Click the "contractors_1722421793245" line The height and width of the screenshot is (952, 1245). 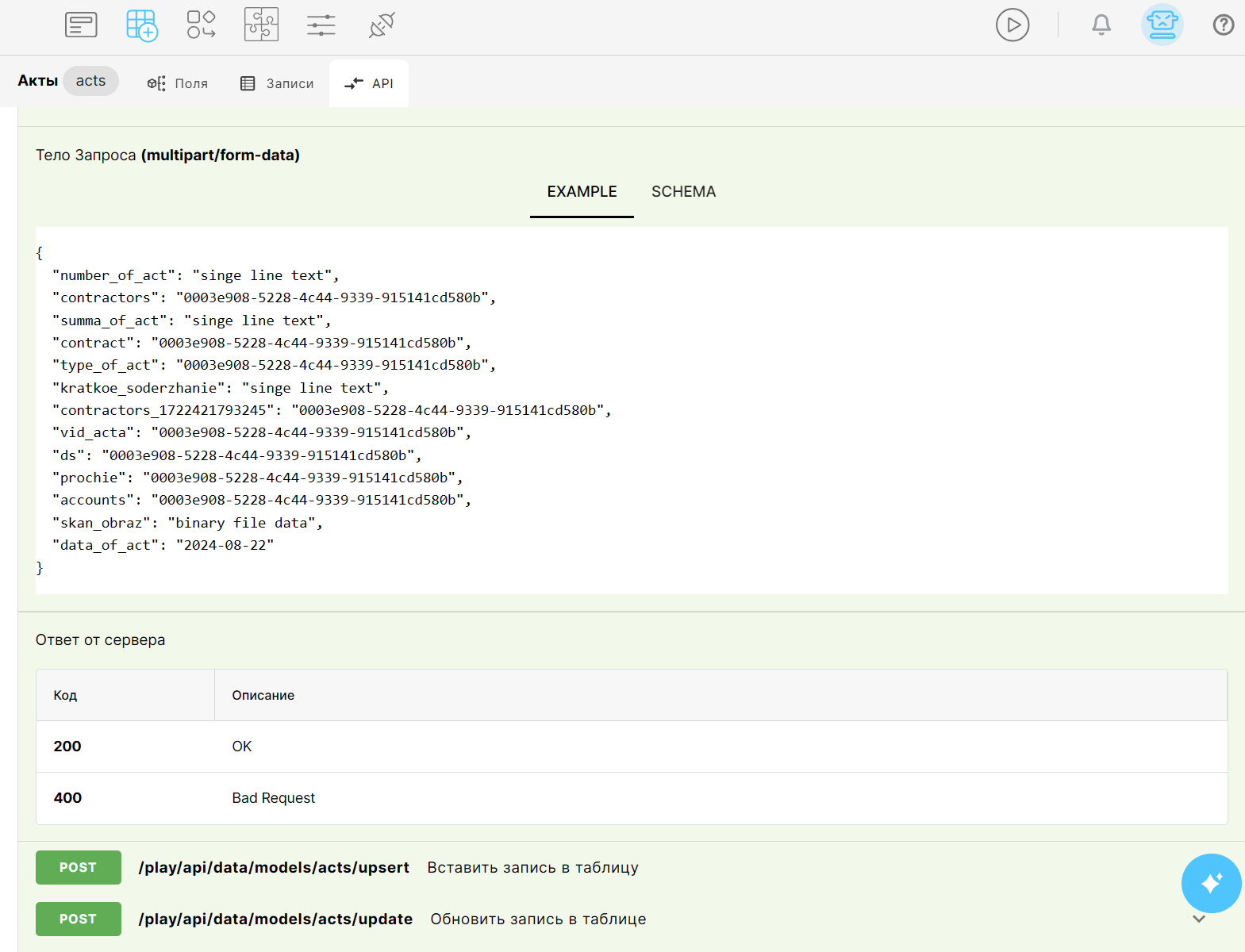332,410
